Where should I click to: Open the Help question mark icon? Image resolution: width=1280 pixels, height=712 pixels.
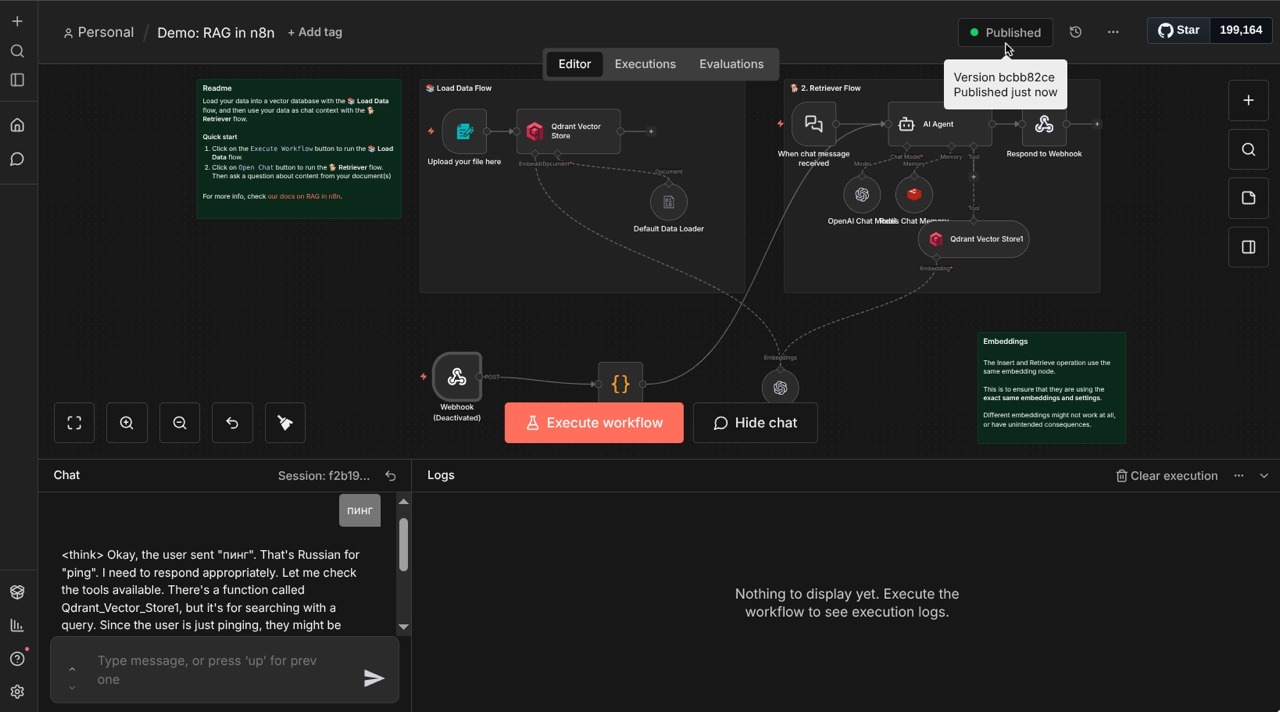coord(17,659)
